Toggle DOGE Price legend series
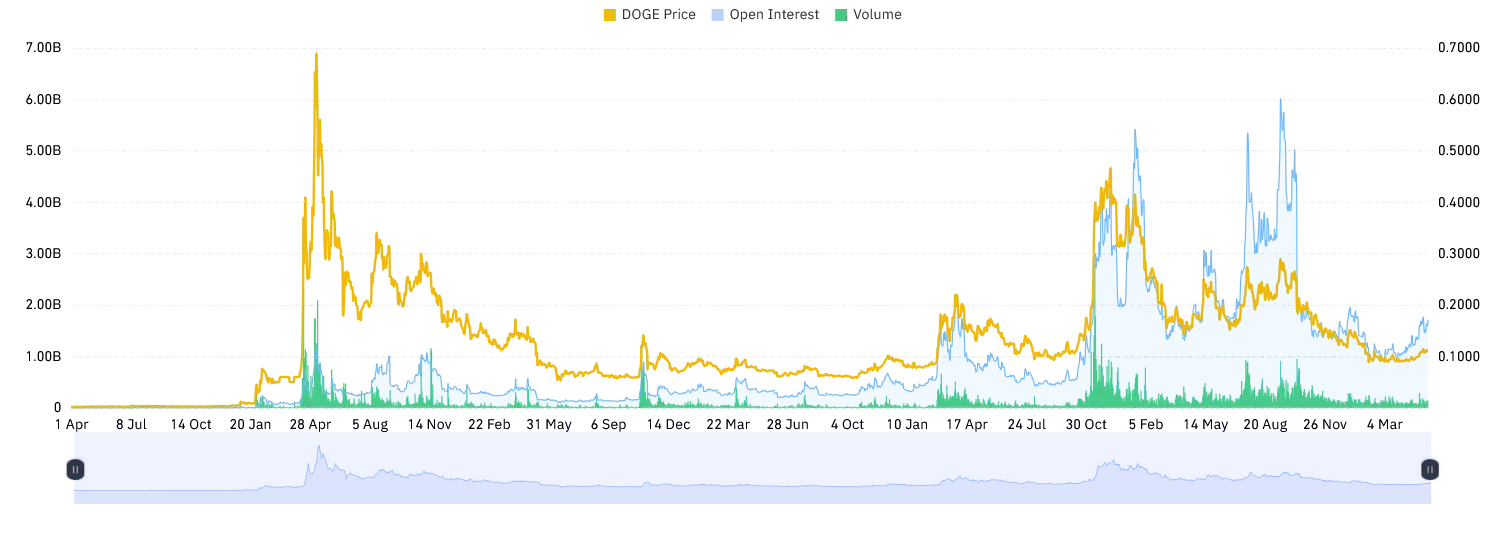Screen dimensions: 1506x540 coord(649,15)
